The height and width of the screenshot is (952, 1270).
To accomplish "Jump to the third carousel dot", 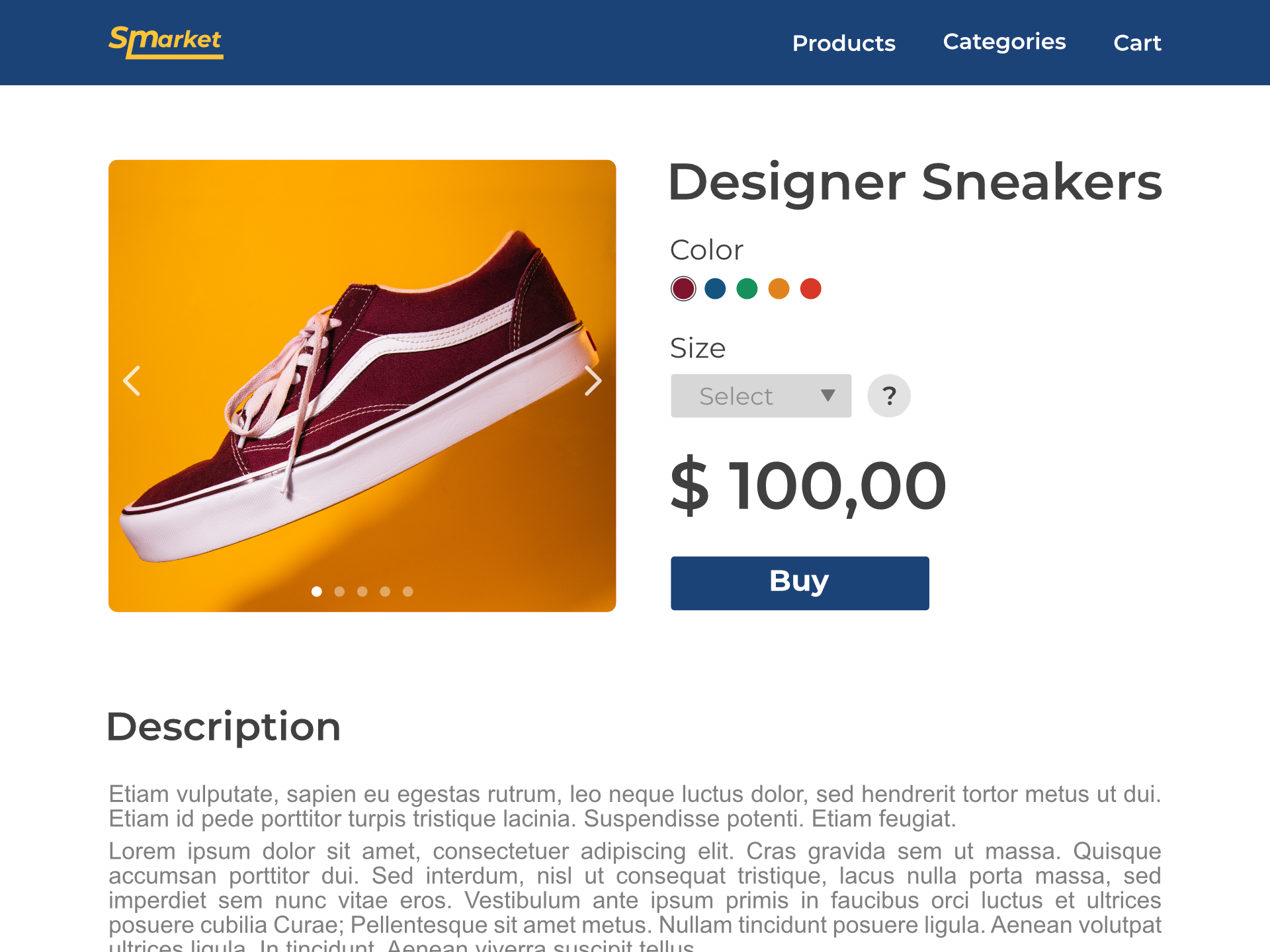I will tap(362, 592).
